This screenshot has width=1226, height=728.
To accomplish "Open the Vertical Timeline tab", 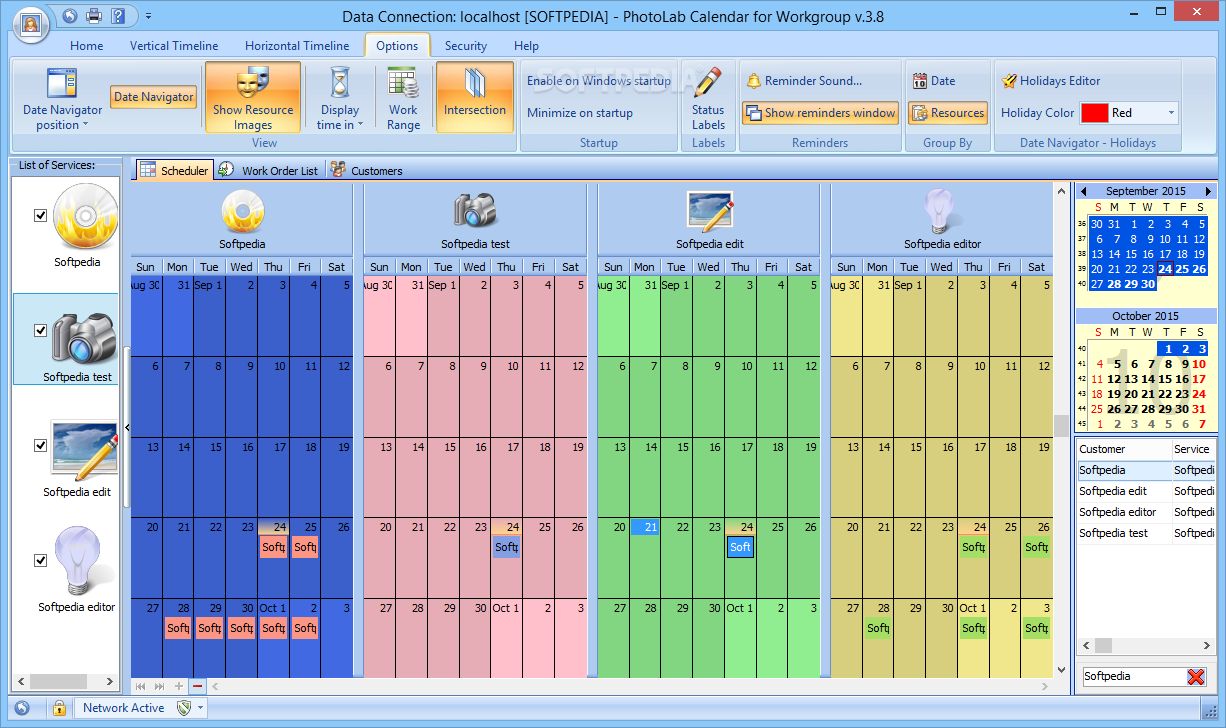I will [174, 46].
